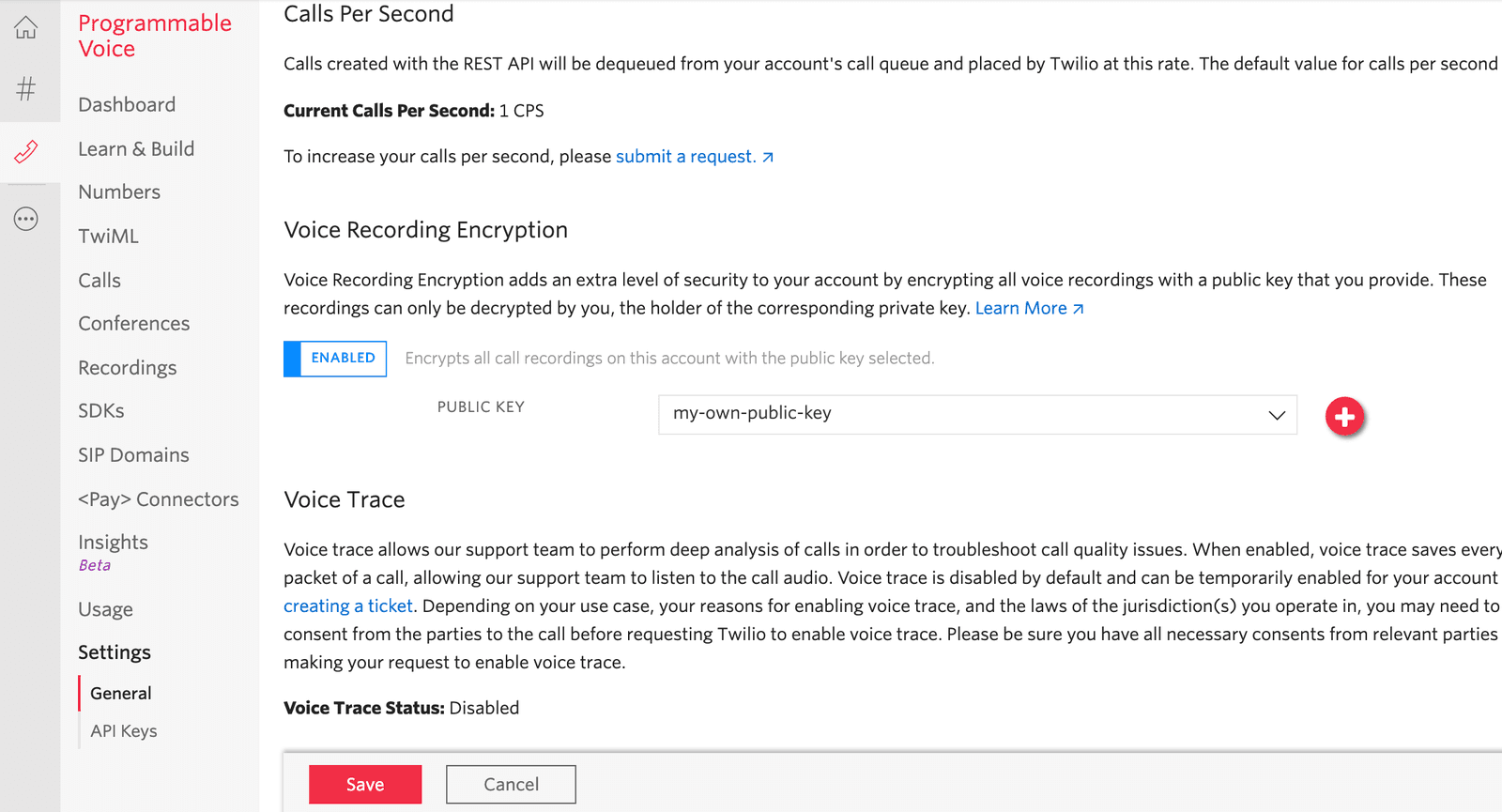The height and width of the screenshot is (812, 1502).
Task: Open the Recordings section in the sidebar
Action: [127, 367]
